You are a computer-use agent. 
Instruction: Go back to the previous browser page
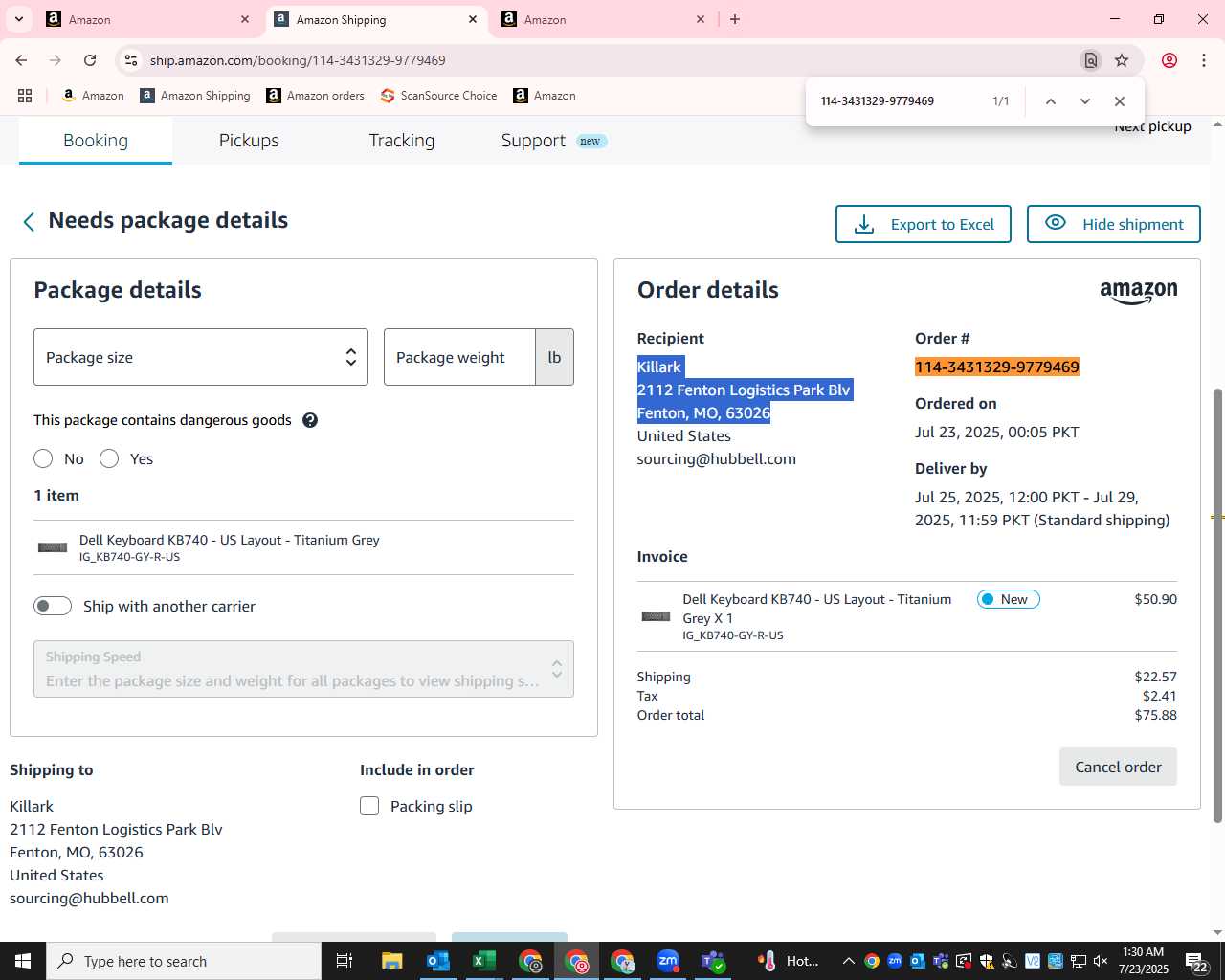(x=21, y=60)
